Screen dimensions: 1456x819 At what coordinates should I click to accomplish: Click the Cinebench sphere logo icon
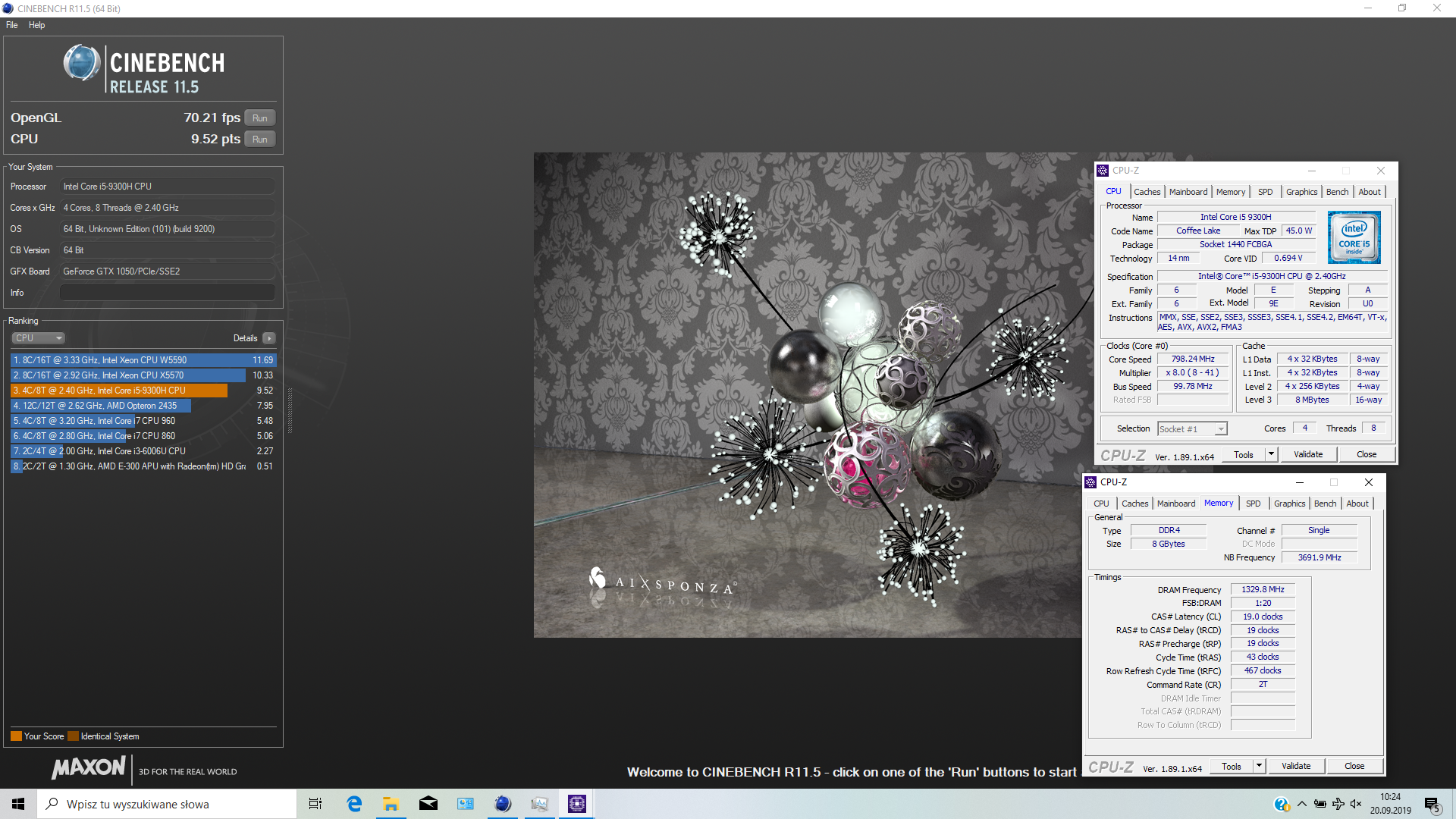[x=82, y=63]
